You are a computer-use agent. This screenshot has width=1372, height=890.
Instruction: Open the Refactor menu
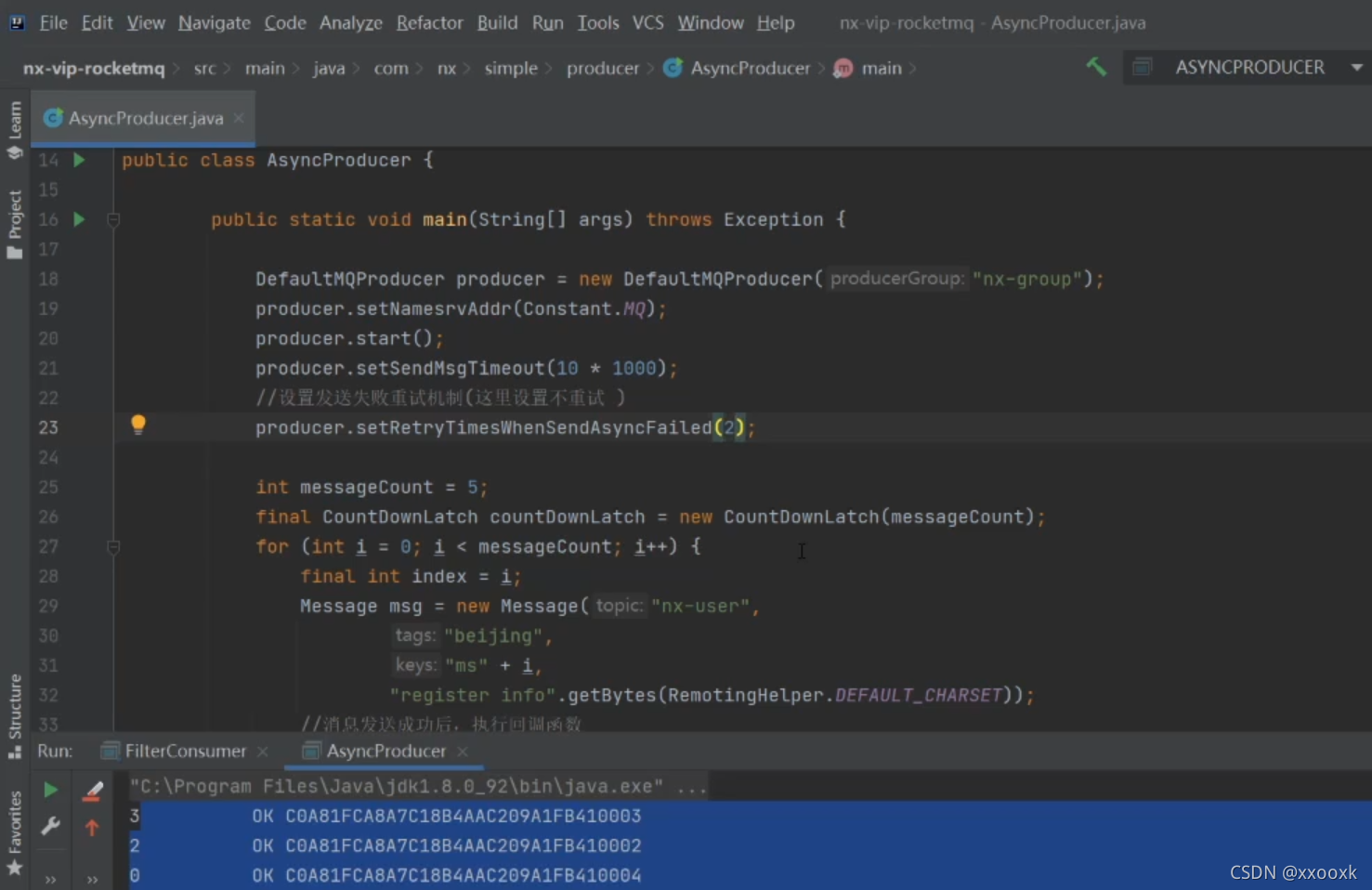[x=429, y=22]
